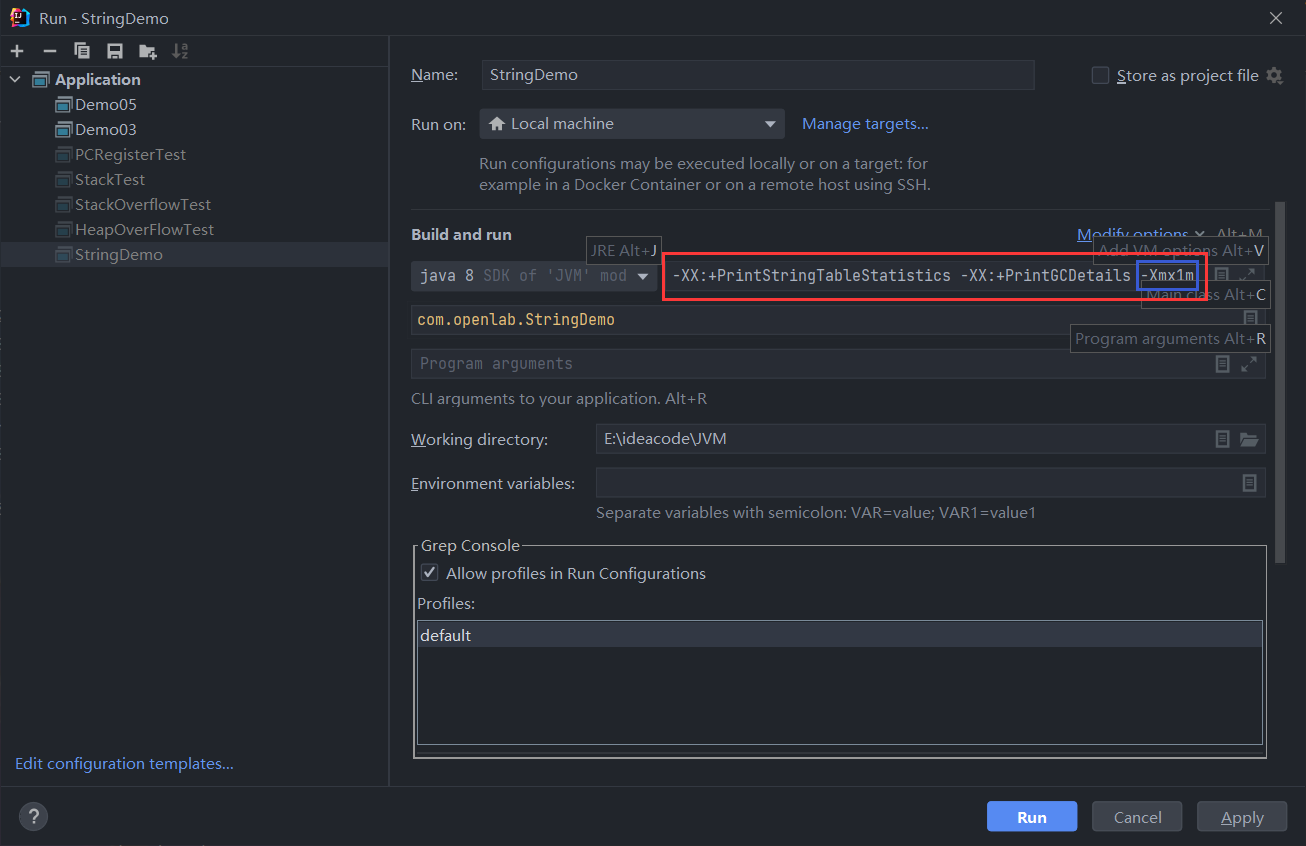This screenshot has height=846, width=1306.
Task: Open the help question mark button
Action: (33, 817)
